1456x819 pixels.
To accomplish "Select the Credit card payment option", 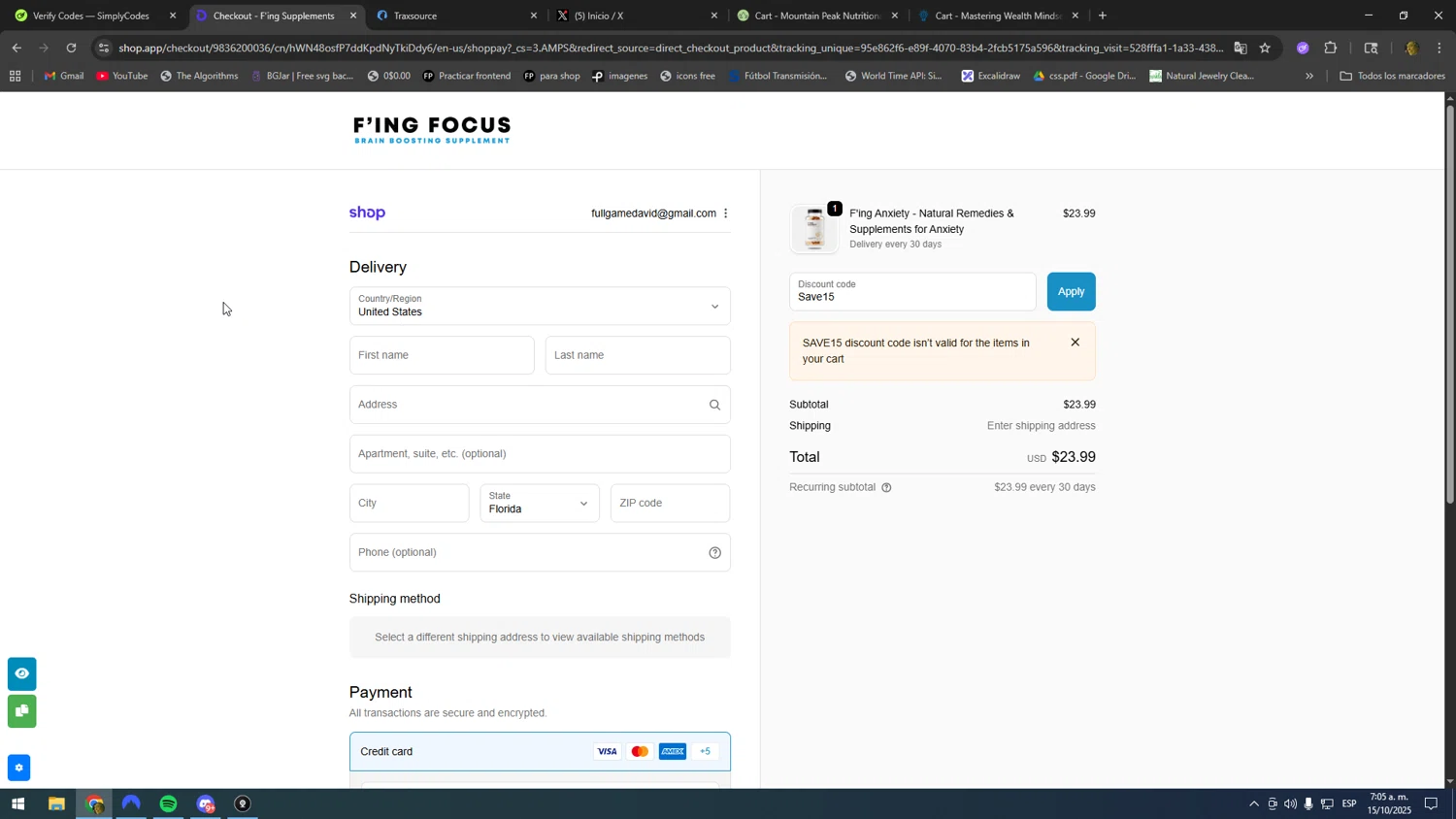I will coord(540,752).
